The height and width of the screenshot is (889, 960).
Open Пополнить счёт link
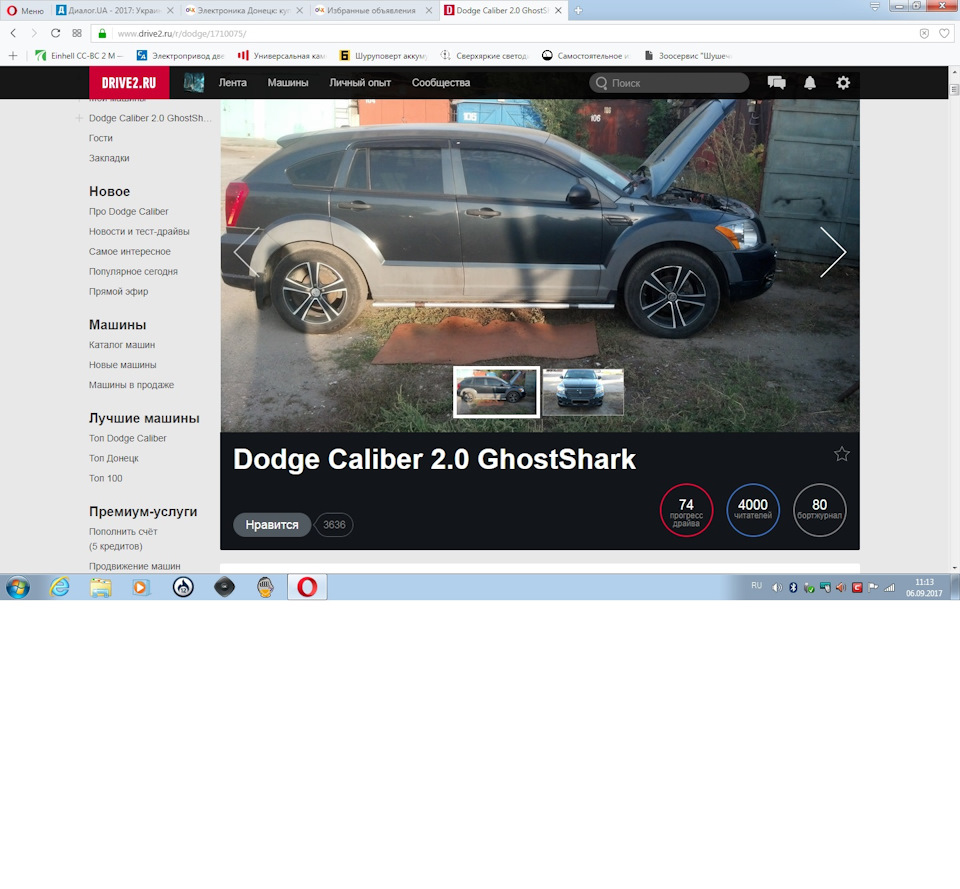pyautogui.click(x=123, y=531)
